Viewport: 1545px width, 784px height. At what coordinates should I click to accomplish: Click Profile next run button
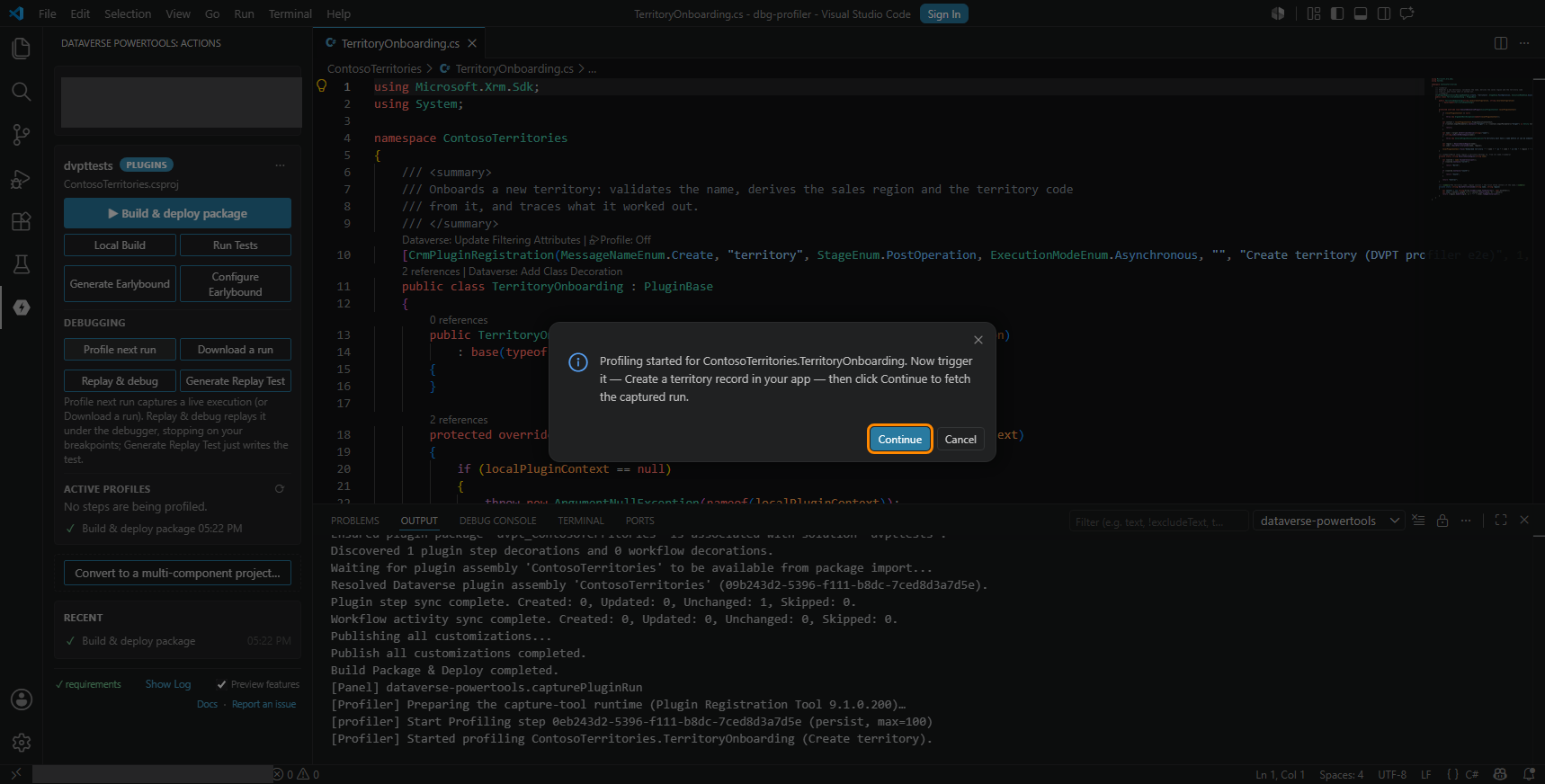[120, 350]
